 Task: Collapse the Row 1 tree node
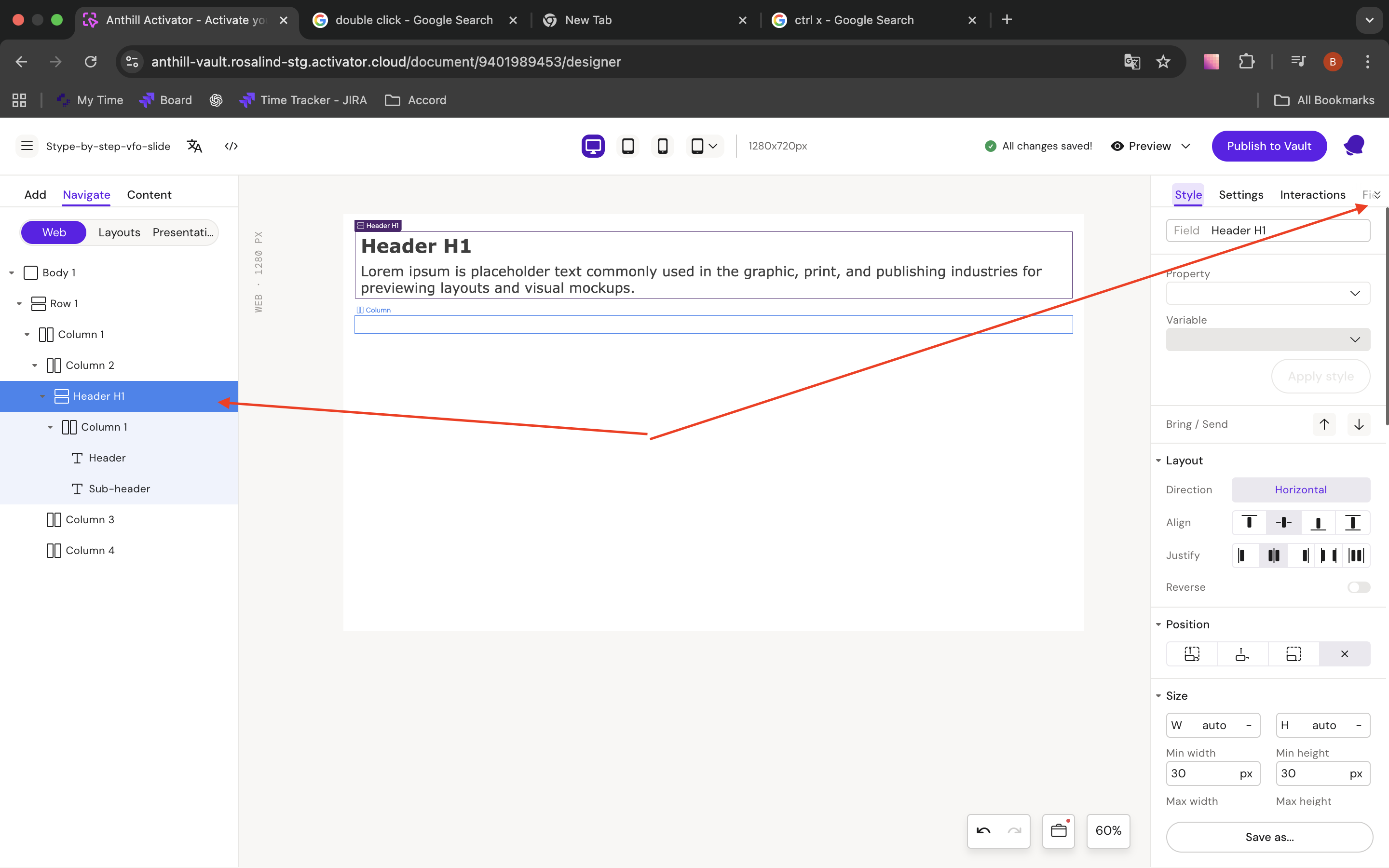tap(19, 304)
